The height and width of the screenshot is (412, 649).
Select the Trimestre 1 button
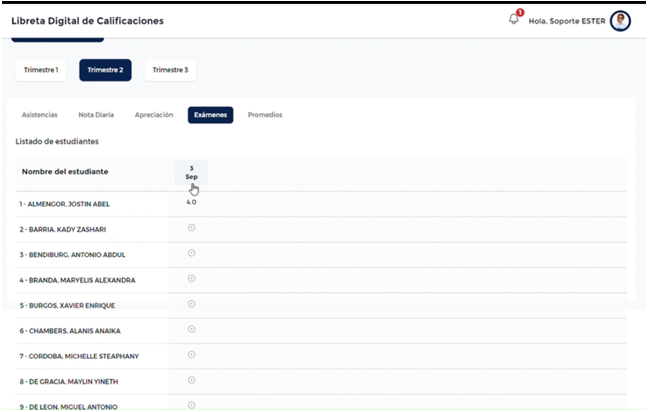pyautogui.click(x=41, y=70)
